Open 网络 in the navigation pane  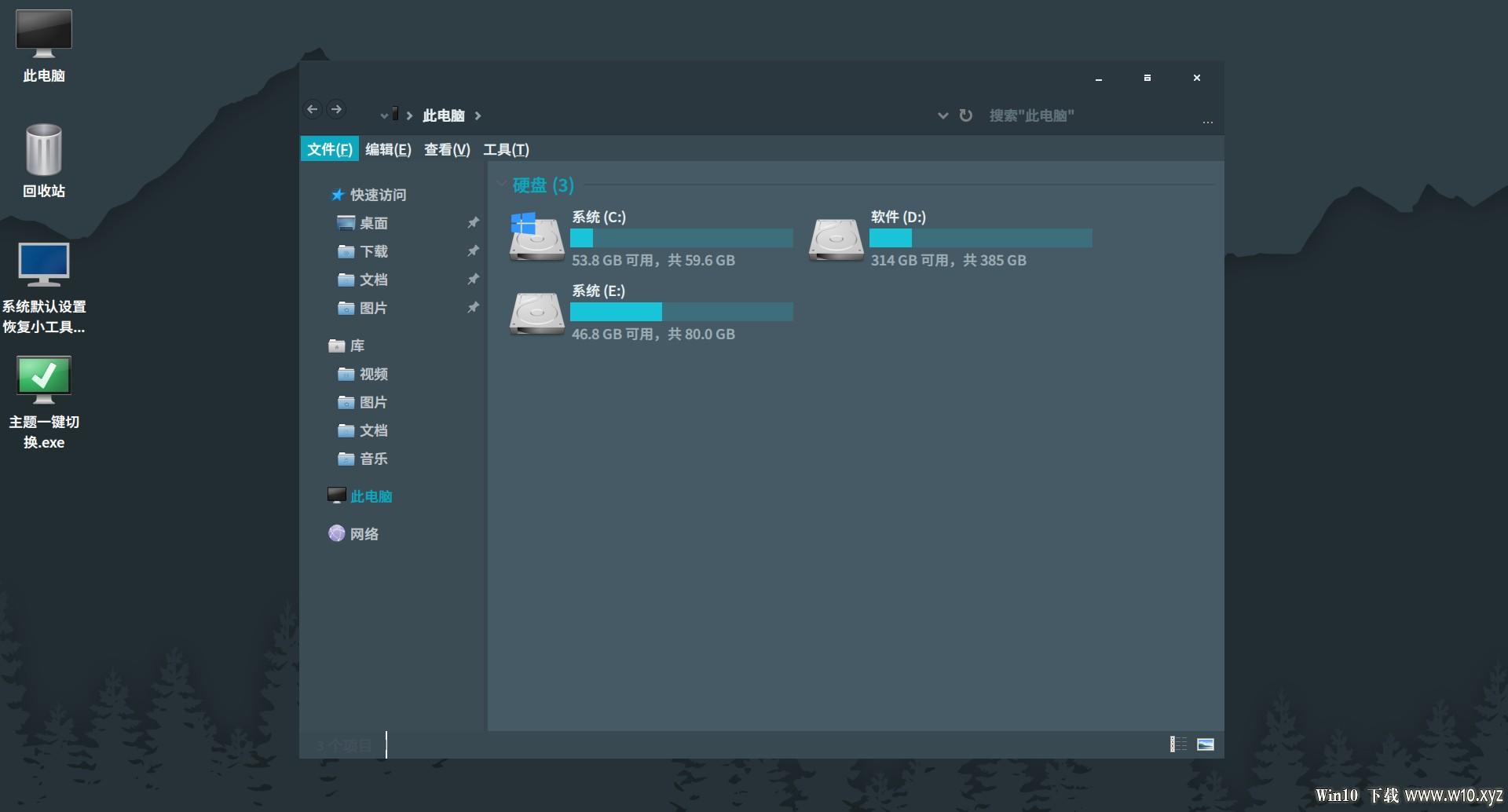tap(364, 534)
